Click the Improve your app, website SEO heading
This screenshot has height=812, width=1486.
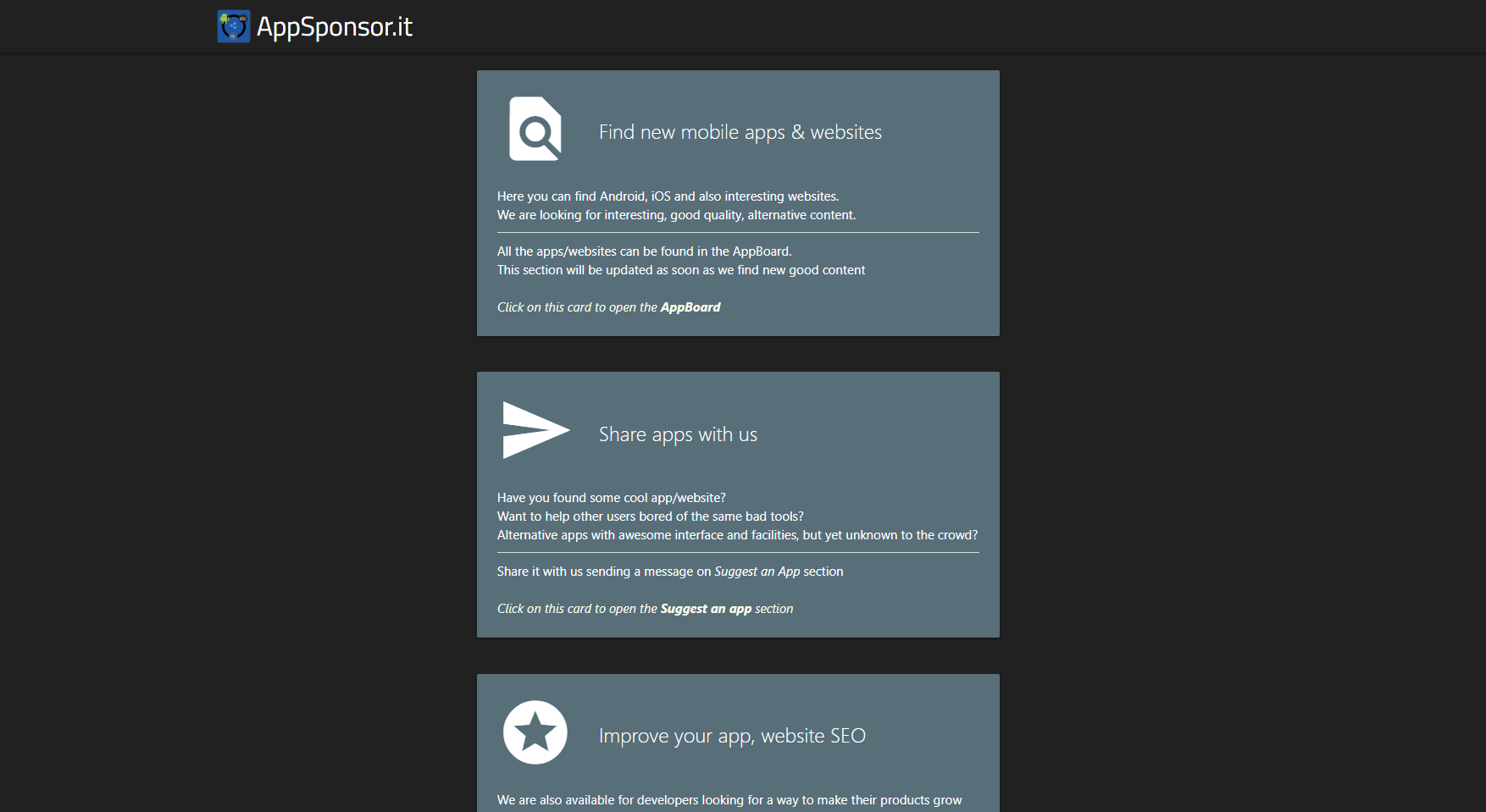pyautogui.click(x=733, y=736)
